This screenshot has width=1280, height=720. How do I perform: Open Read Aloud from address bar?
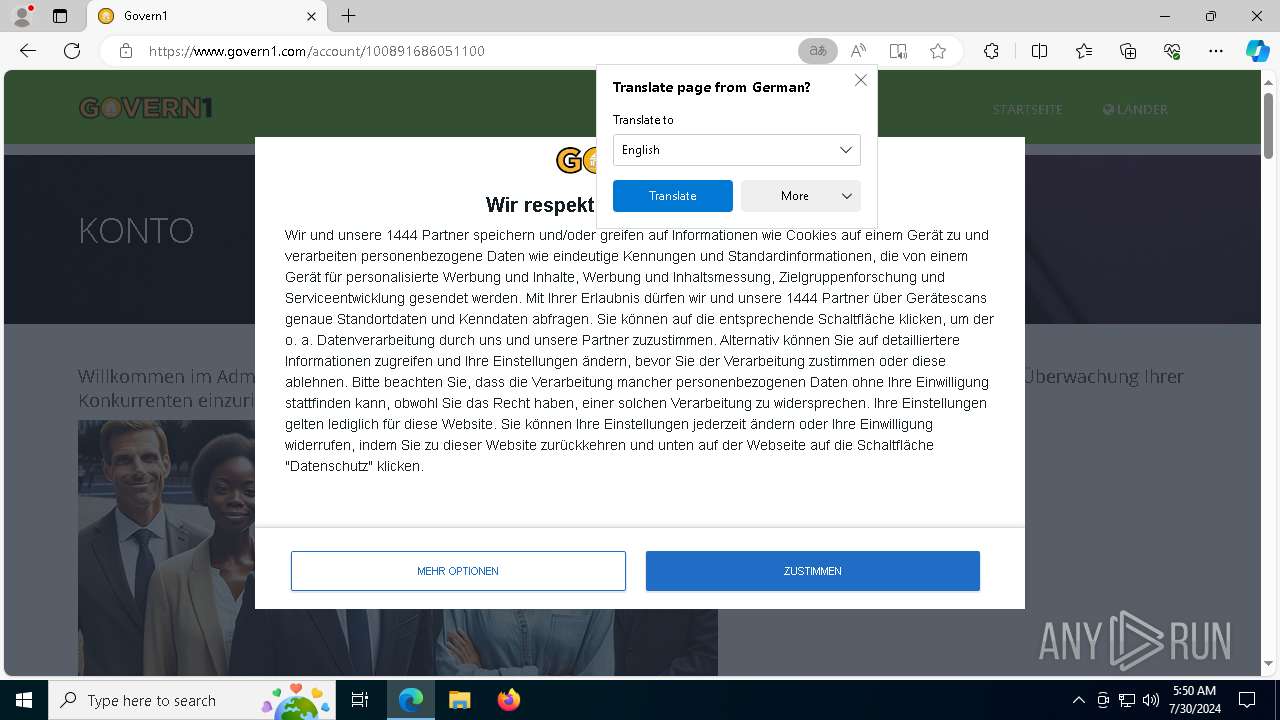858,51
